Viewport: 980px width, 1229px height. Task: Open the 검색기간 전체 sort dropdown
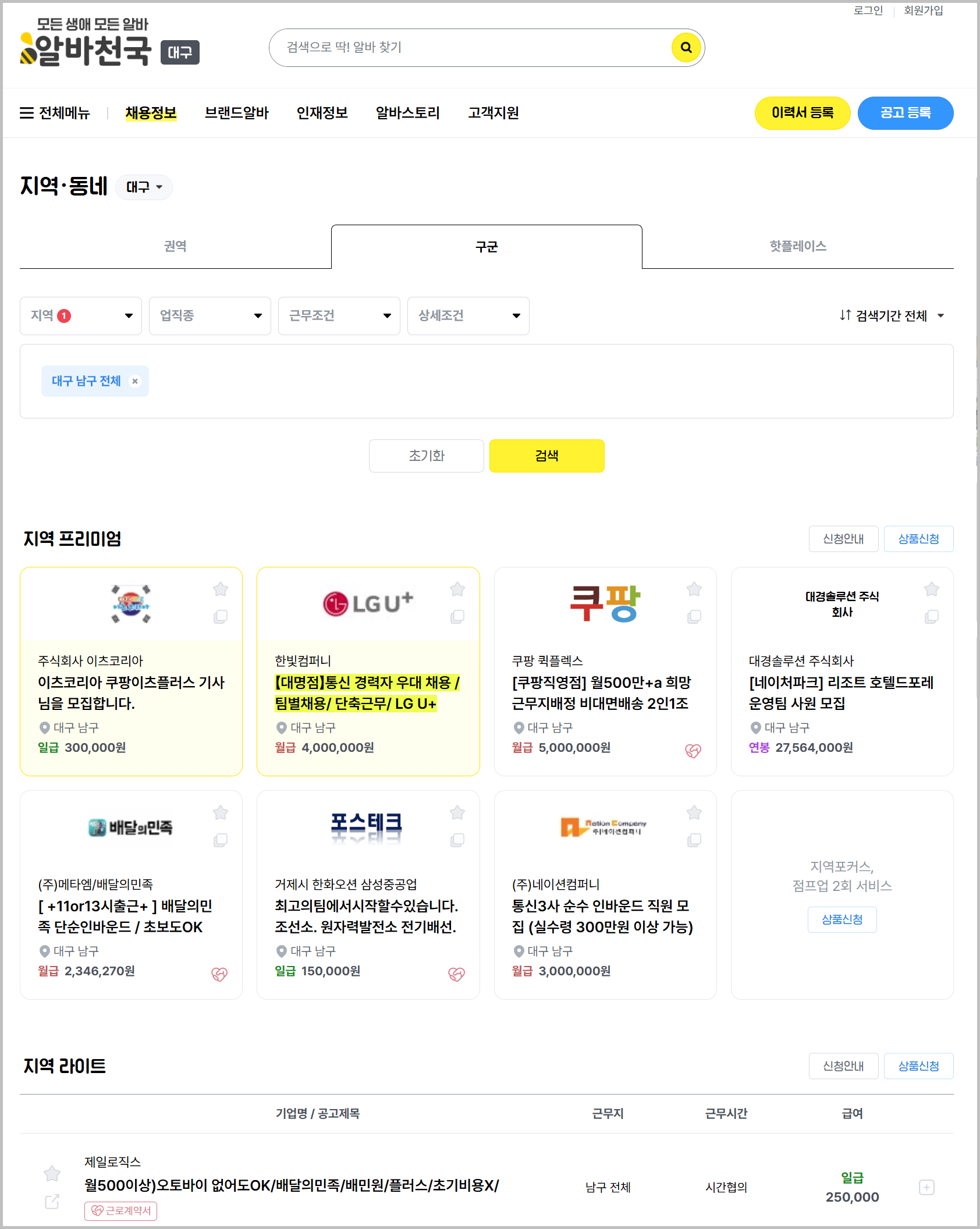click(892, 316)
